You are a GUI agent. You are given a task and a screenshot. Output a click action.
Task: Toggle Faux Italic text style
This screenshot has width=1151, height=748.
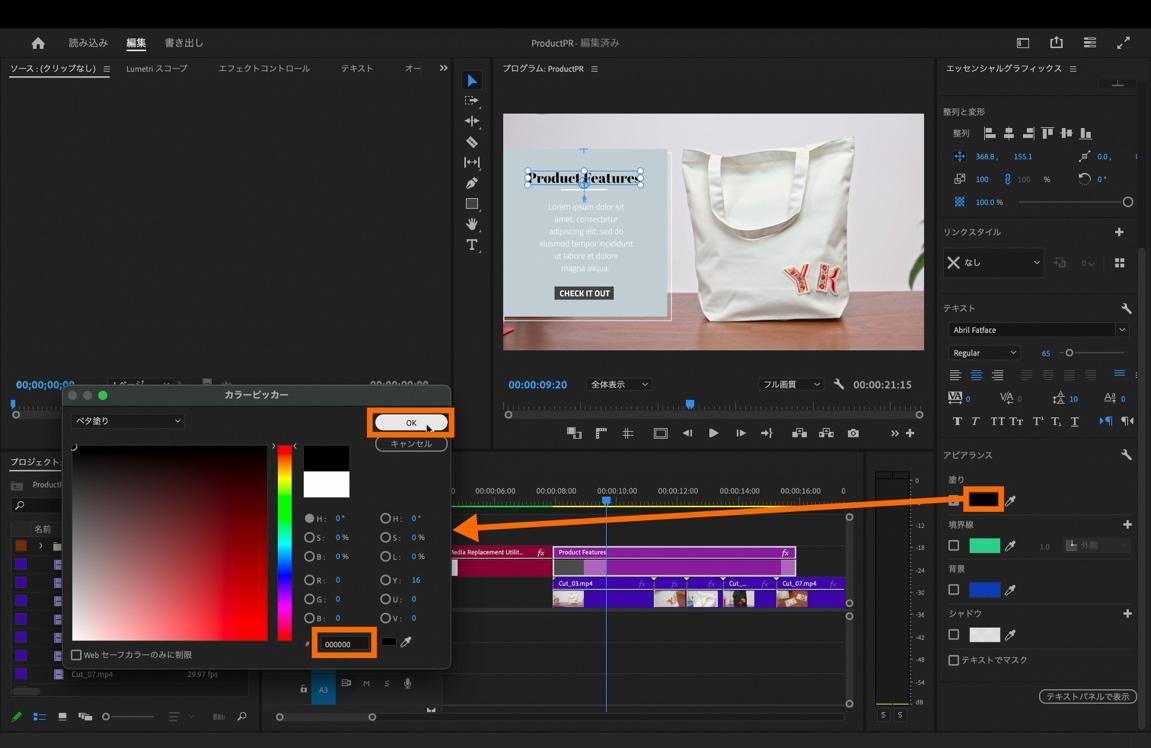975,421
